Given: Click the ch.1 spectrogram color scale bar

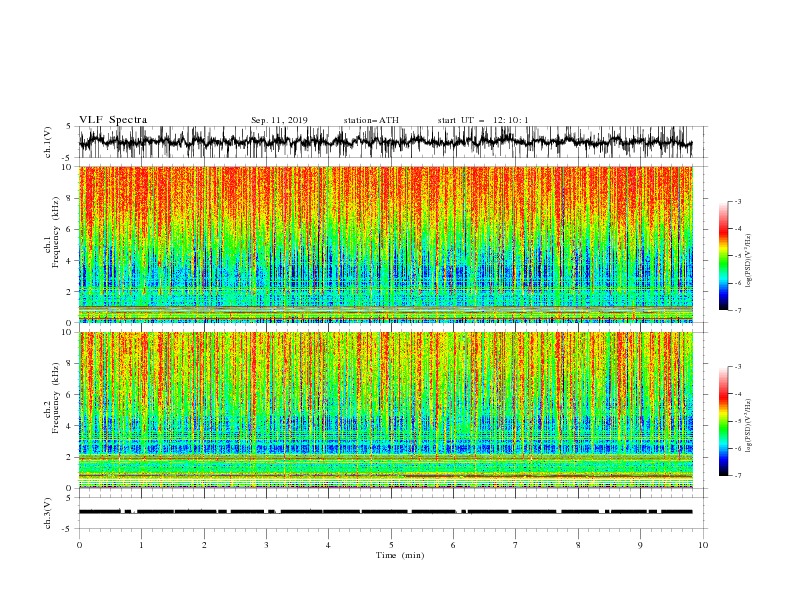Looking at the screenshot, I should pos(723,256).
